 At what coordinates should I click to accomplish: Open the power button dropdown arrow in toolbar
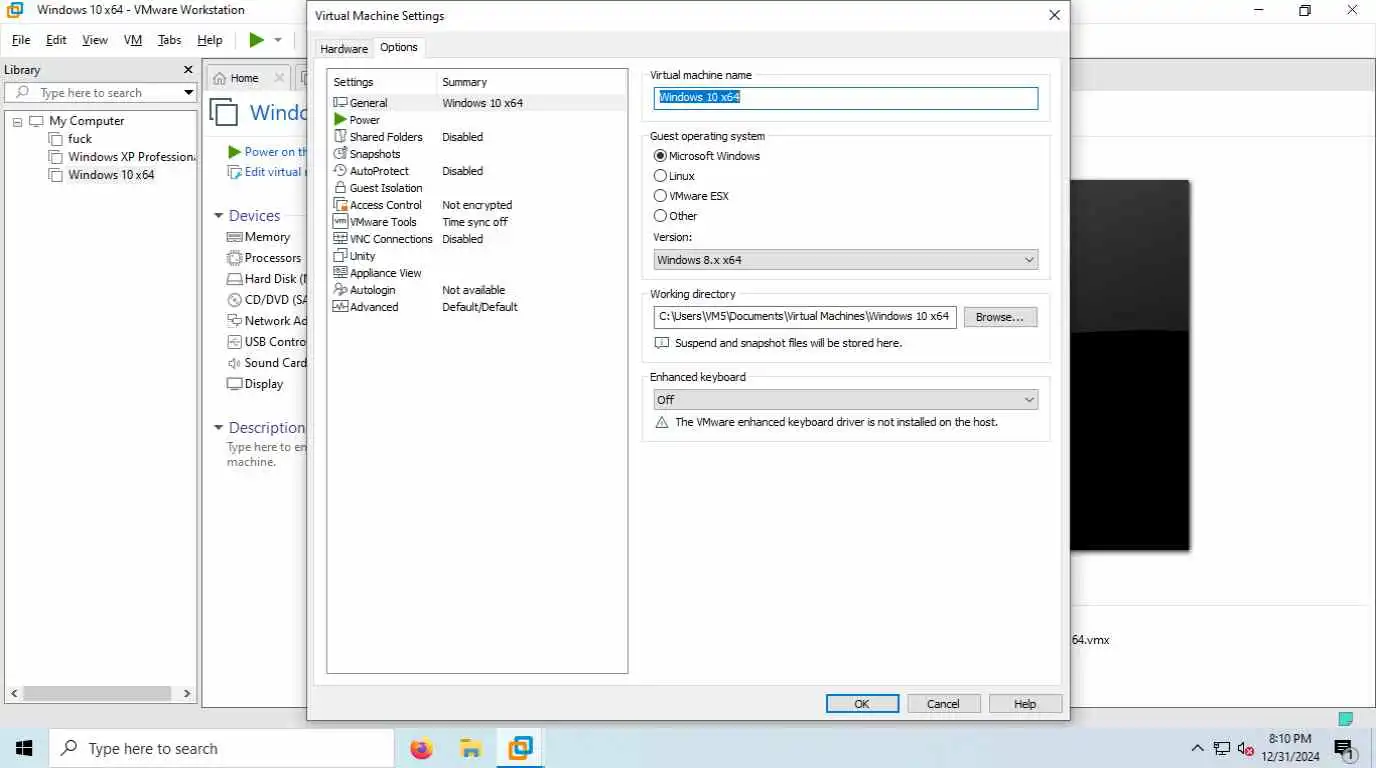[278, 40]
